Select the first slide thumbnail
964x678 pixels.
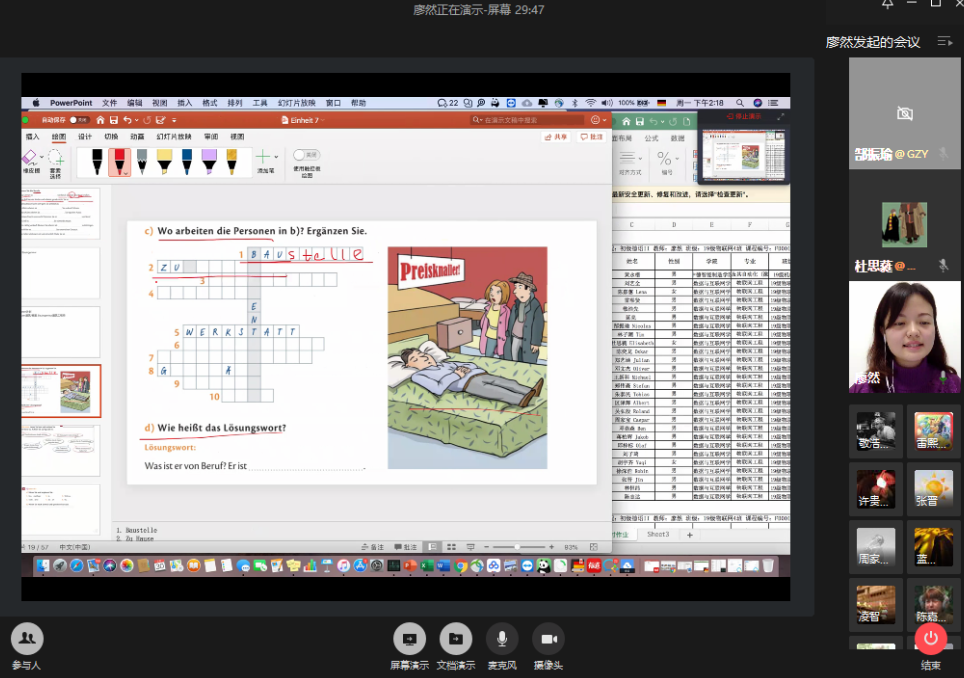coord(60,213)
